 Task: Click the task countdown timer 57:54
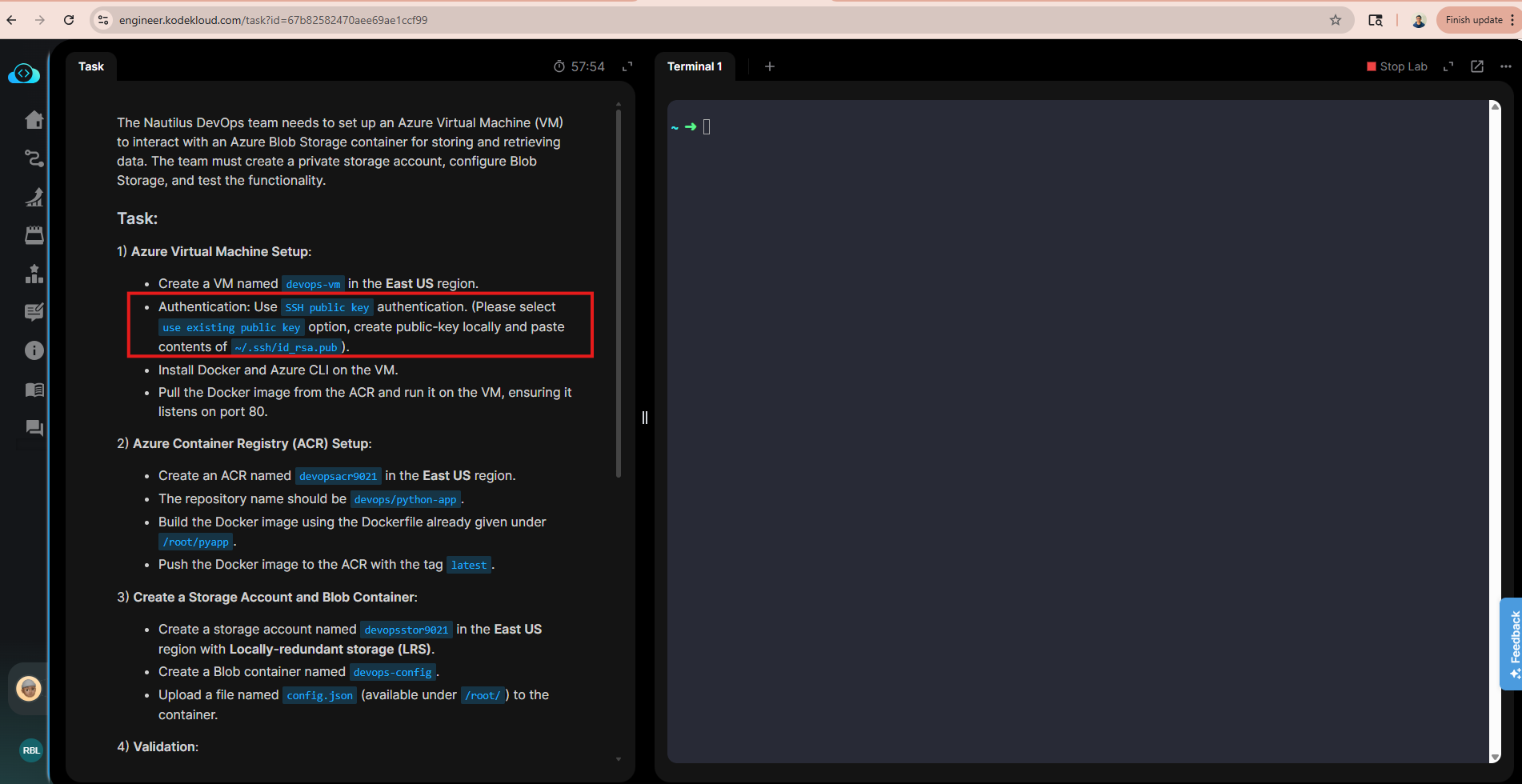(579, 66)
